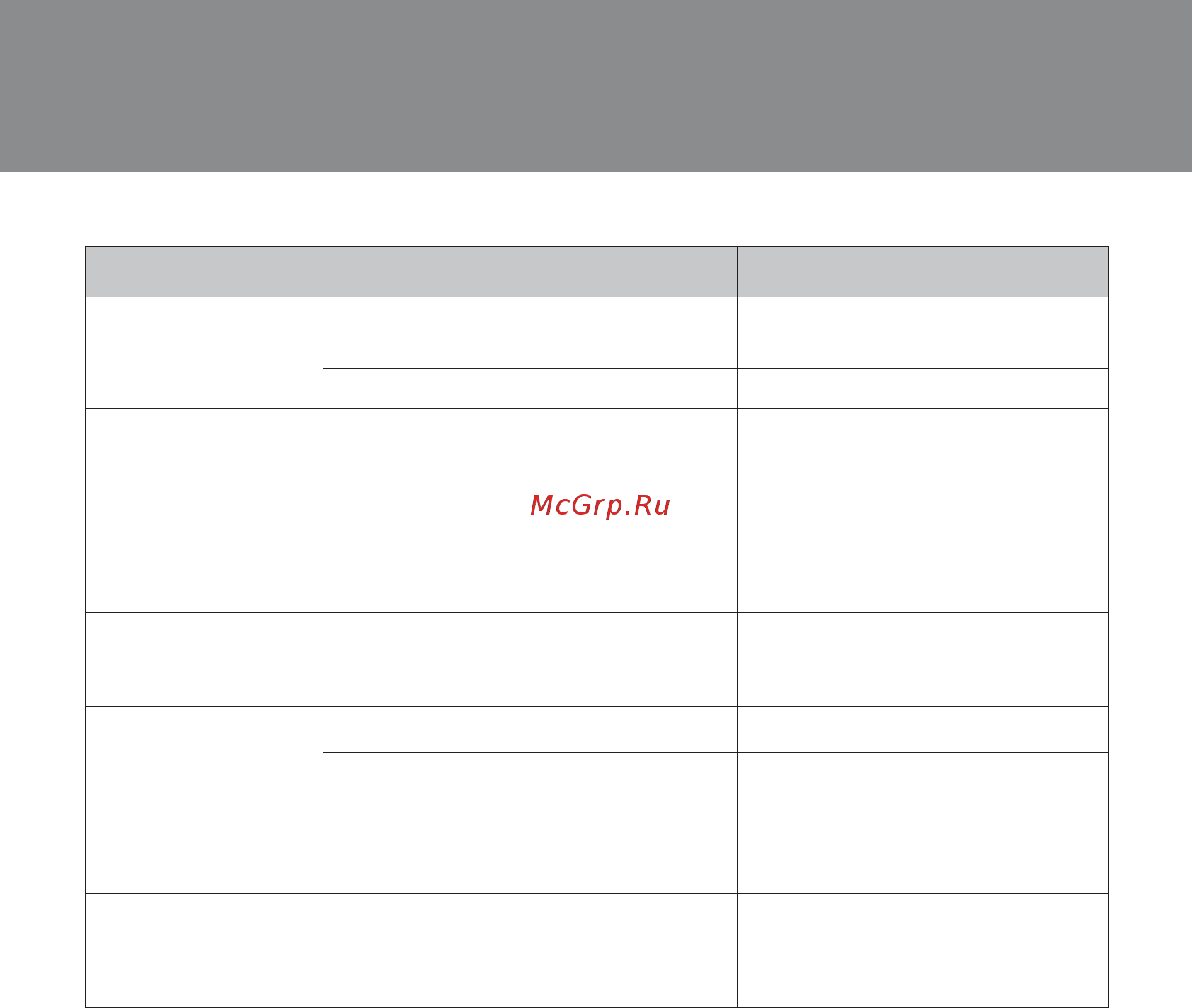The width and height of the screenshot is (1192, 1008).
Task: Select the middle column's gray header cell
Action: tap(529, 272)
